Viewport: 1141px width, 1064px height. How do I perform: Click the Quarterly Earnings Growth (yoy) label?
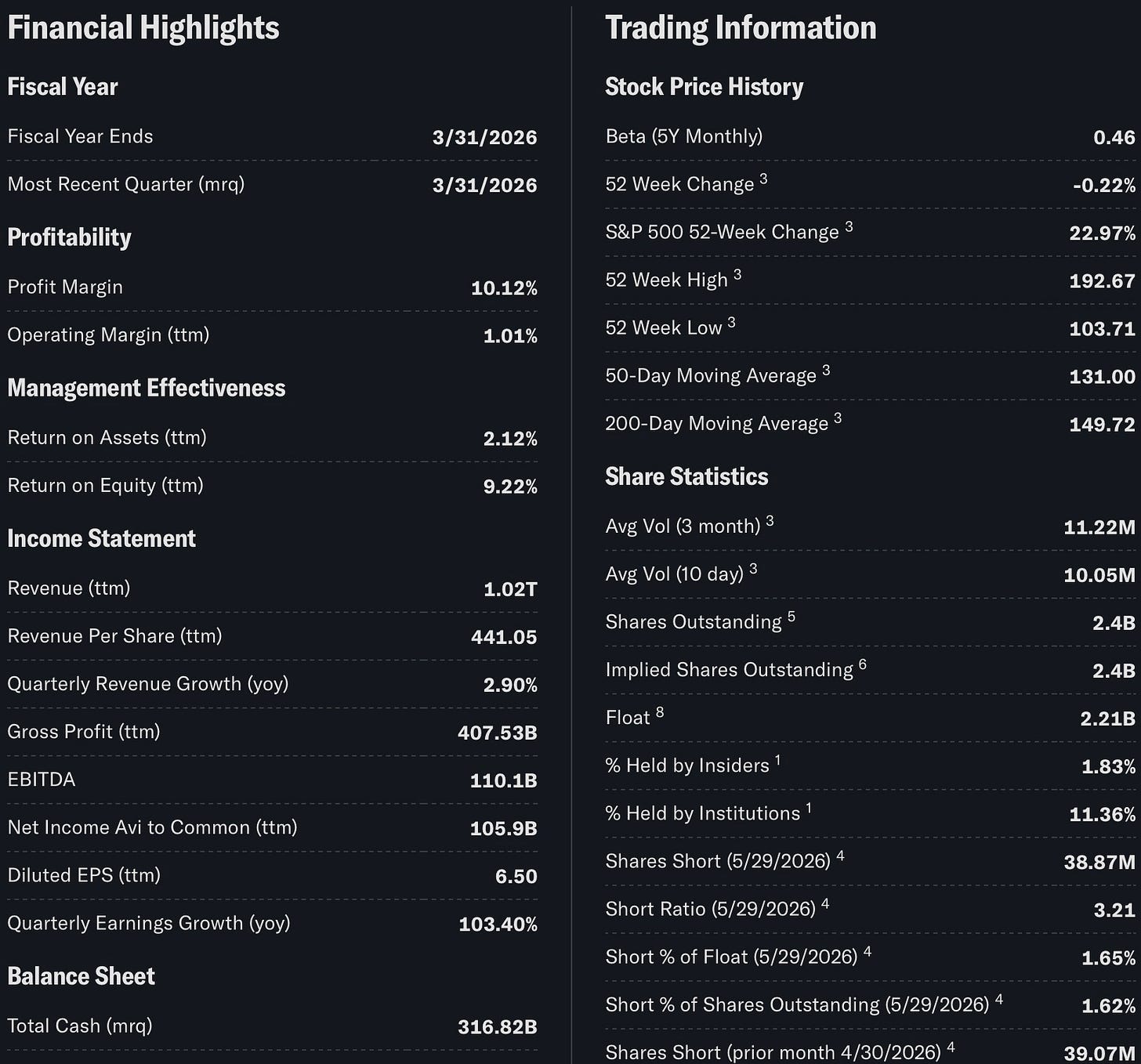click(149, 923)
